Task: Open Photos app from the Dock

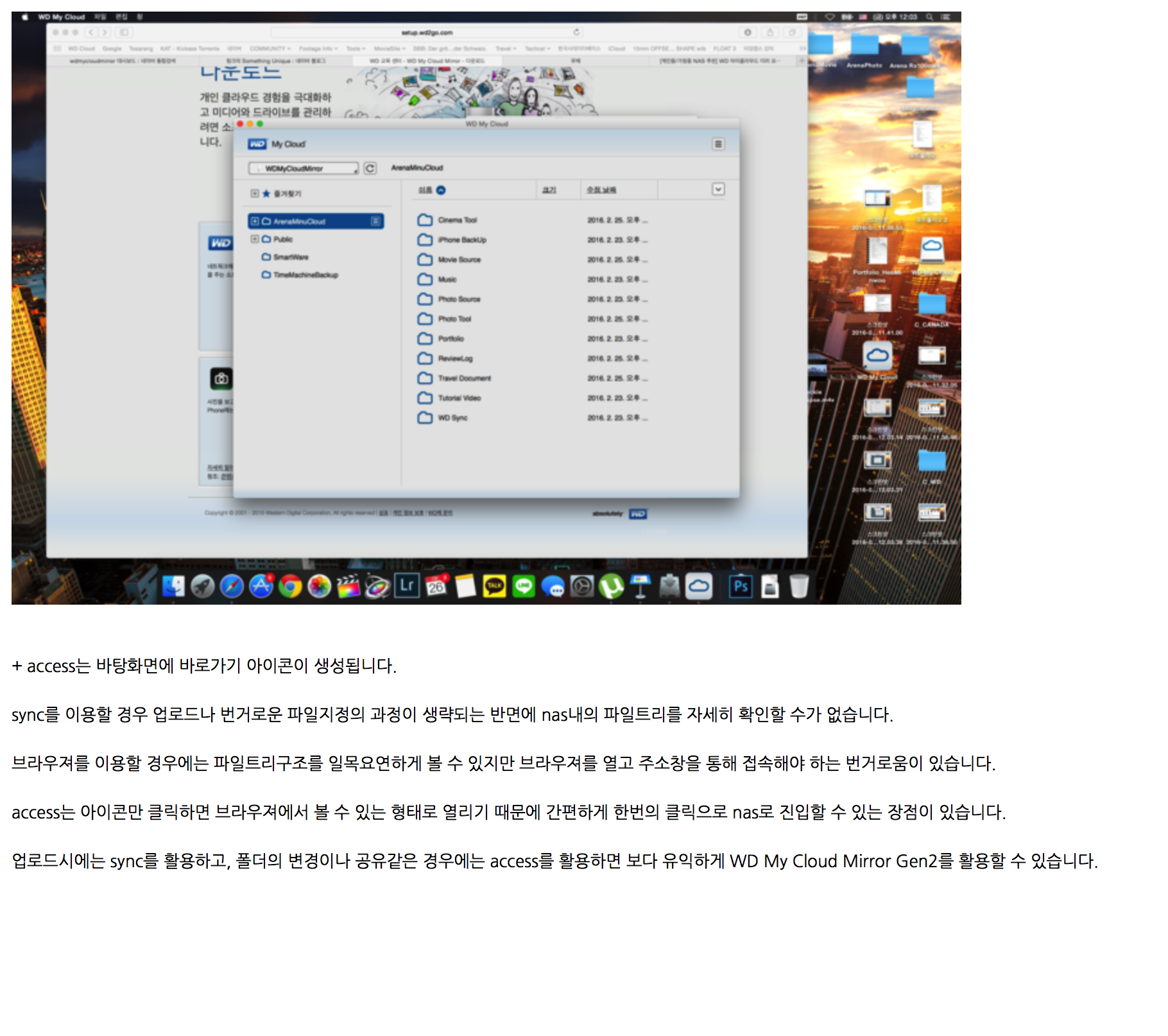Action: (319, 586)
